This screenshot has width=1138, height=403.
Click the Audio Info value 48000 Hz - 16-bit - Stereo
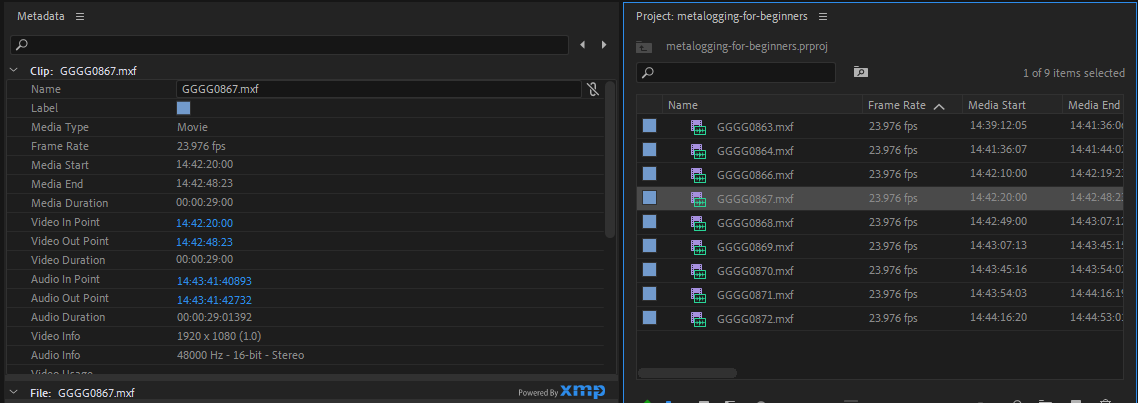(x=240, y=355)
